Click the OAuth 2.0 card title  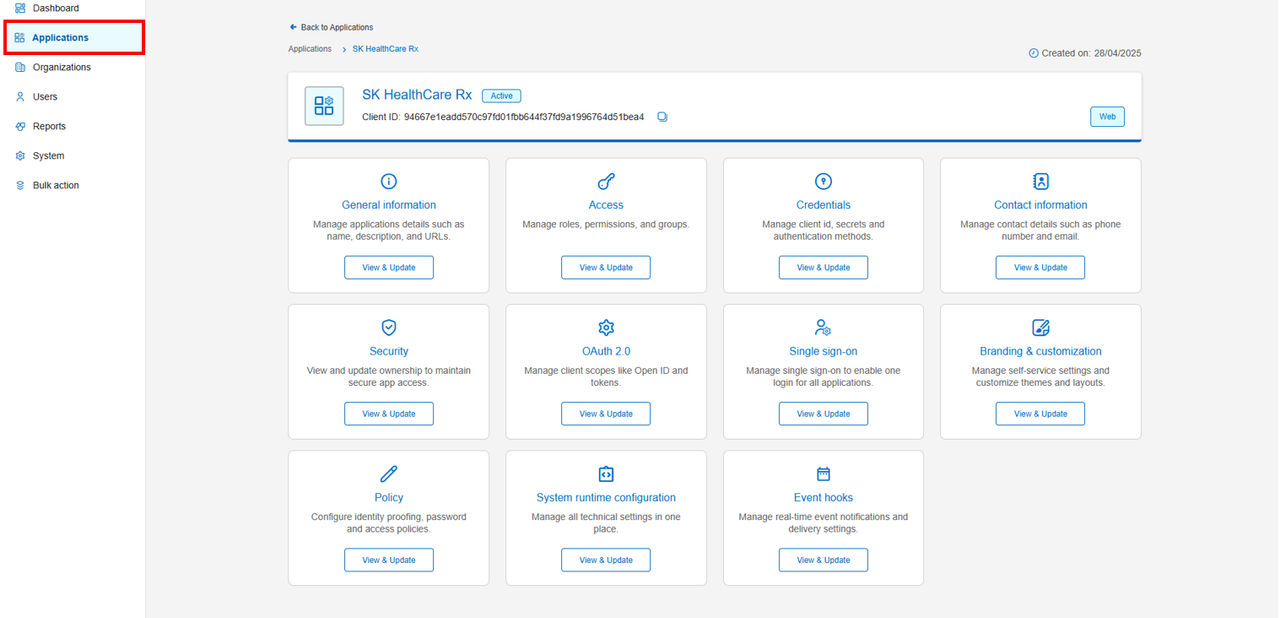606,351
